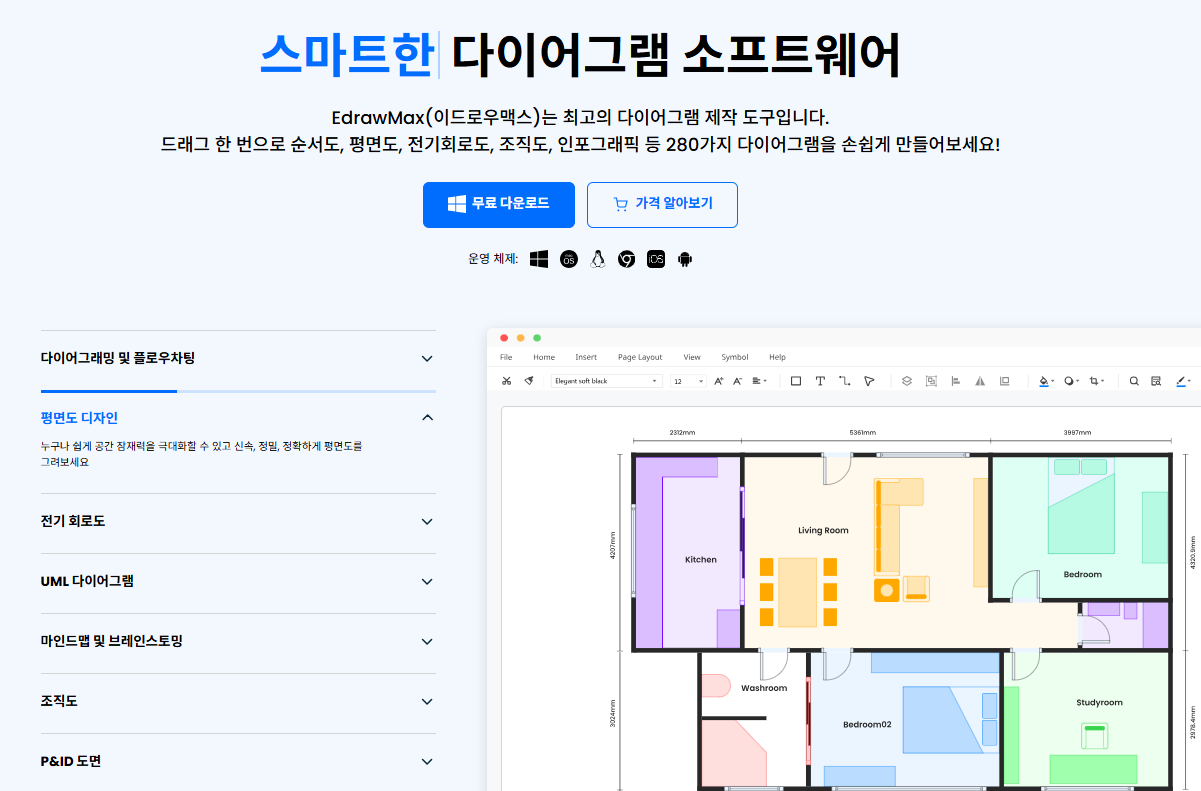Collapse the 평면도 디자인 section

coord(238,417)
